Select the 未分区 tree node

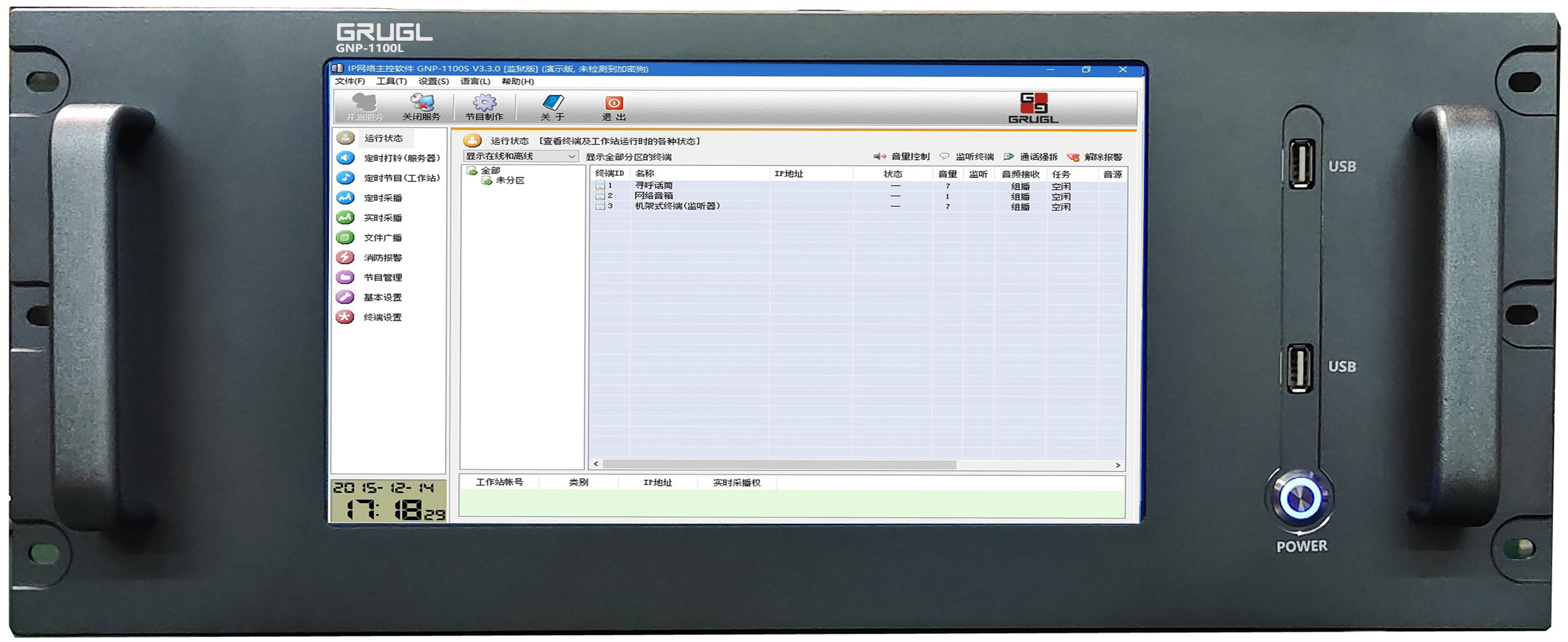510,180
